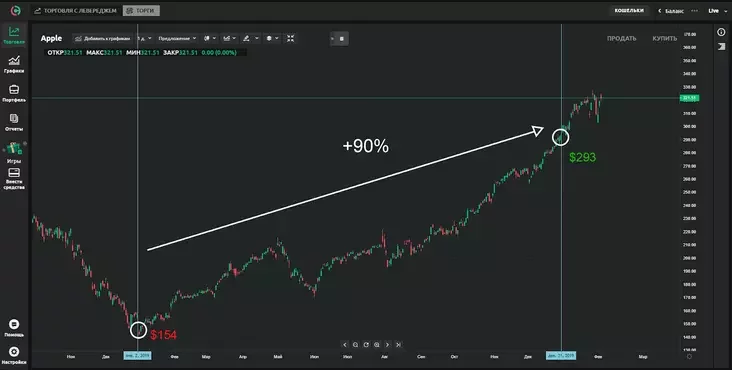Toggle auto-scale icon at axis corner
The image size is (732, 370).
689,356
